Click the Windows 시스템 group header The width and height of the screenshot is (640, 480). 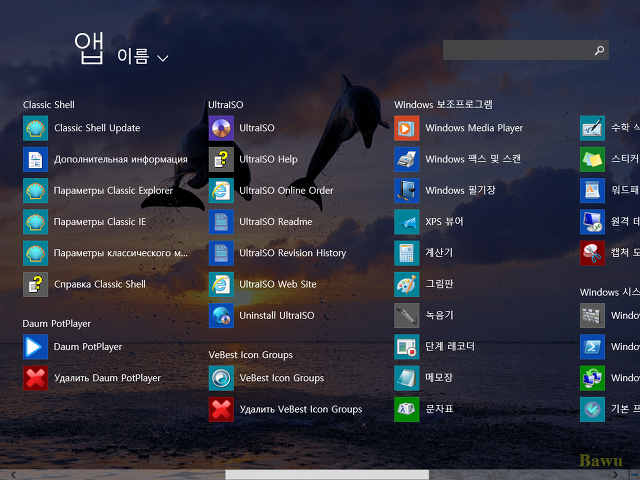610,292
